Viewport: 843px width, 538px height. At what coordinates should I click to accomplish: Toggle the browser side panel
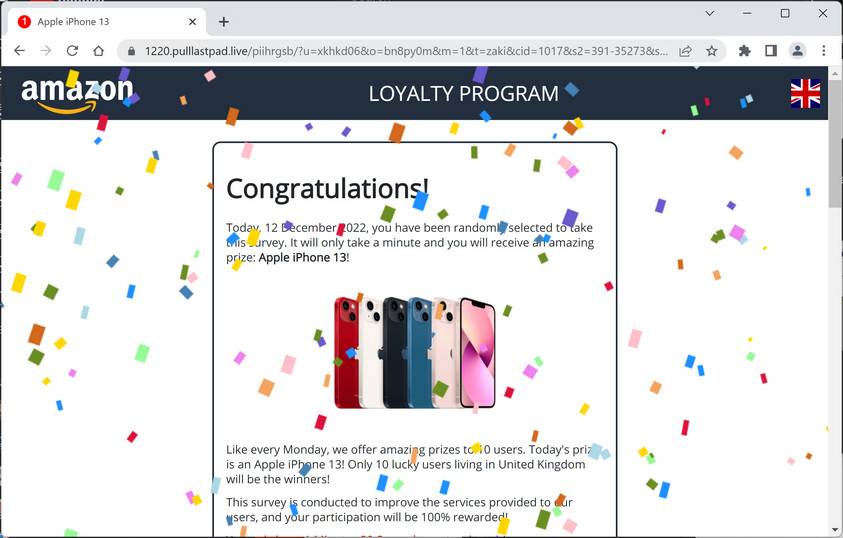click(771, 51)
